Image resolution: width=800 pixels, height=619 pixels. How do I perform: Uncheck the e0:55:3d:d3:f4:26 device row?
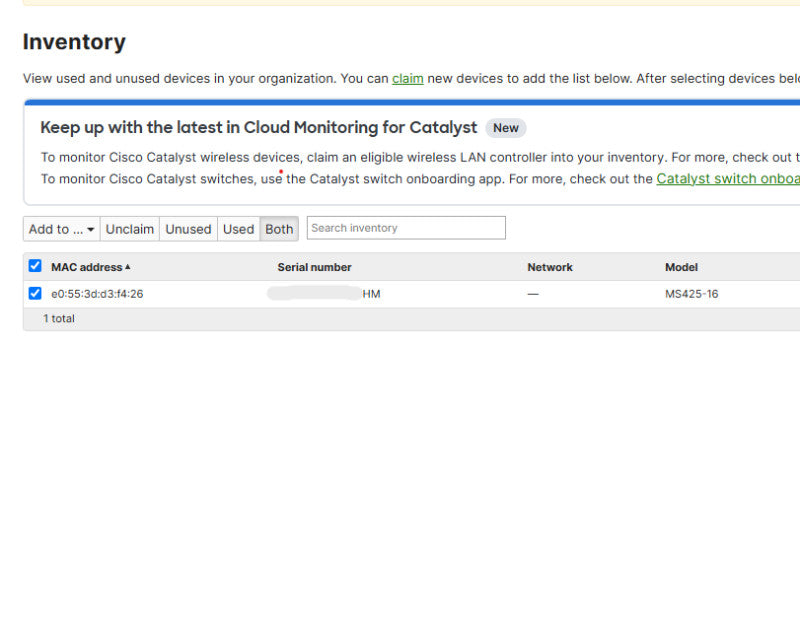pyautogui.click(x=35, y=293)
